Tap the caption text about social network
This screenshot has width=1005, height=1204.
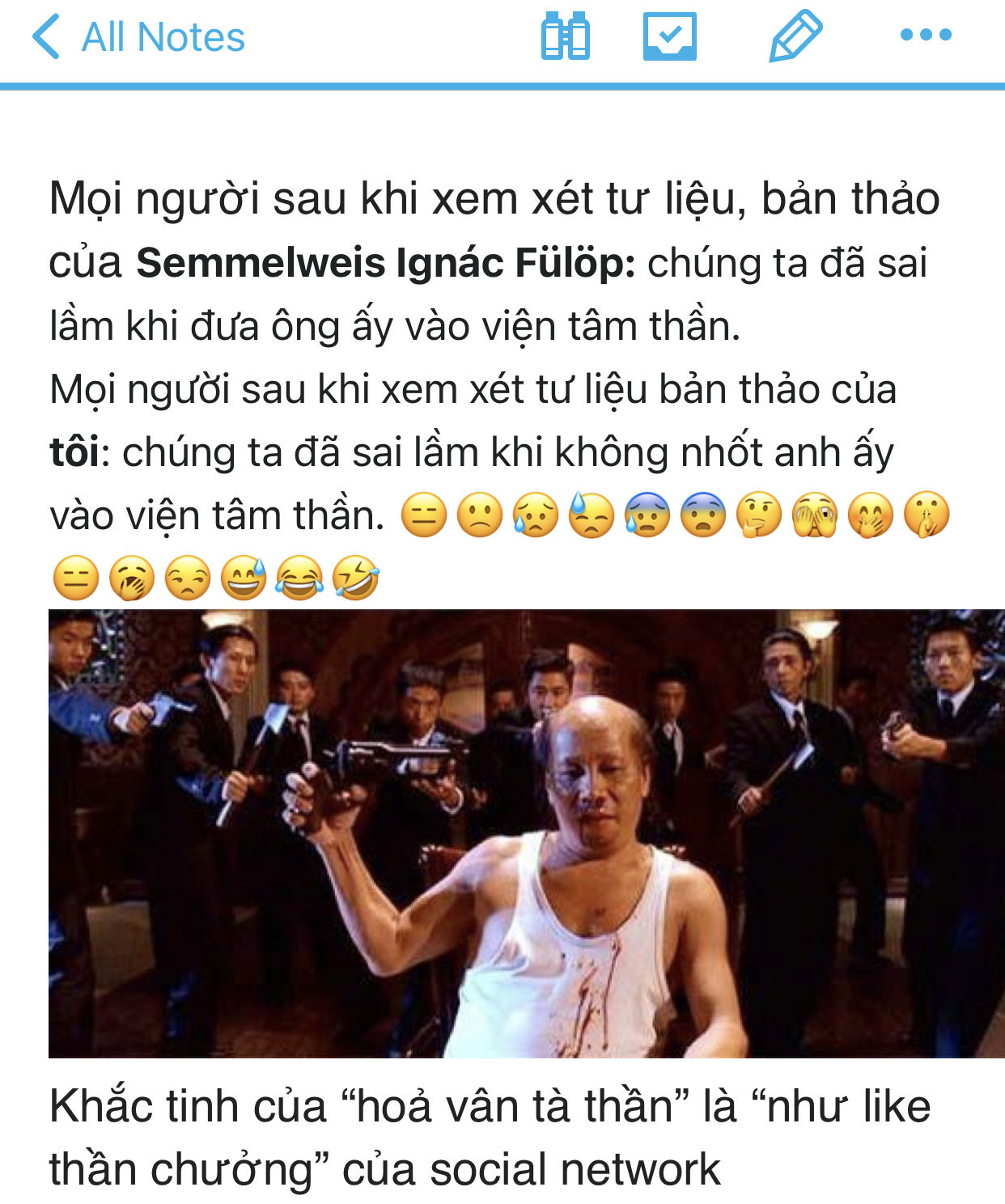coord(490,1138)
